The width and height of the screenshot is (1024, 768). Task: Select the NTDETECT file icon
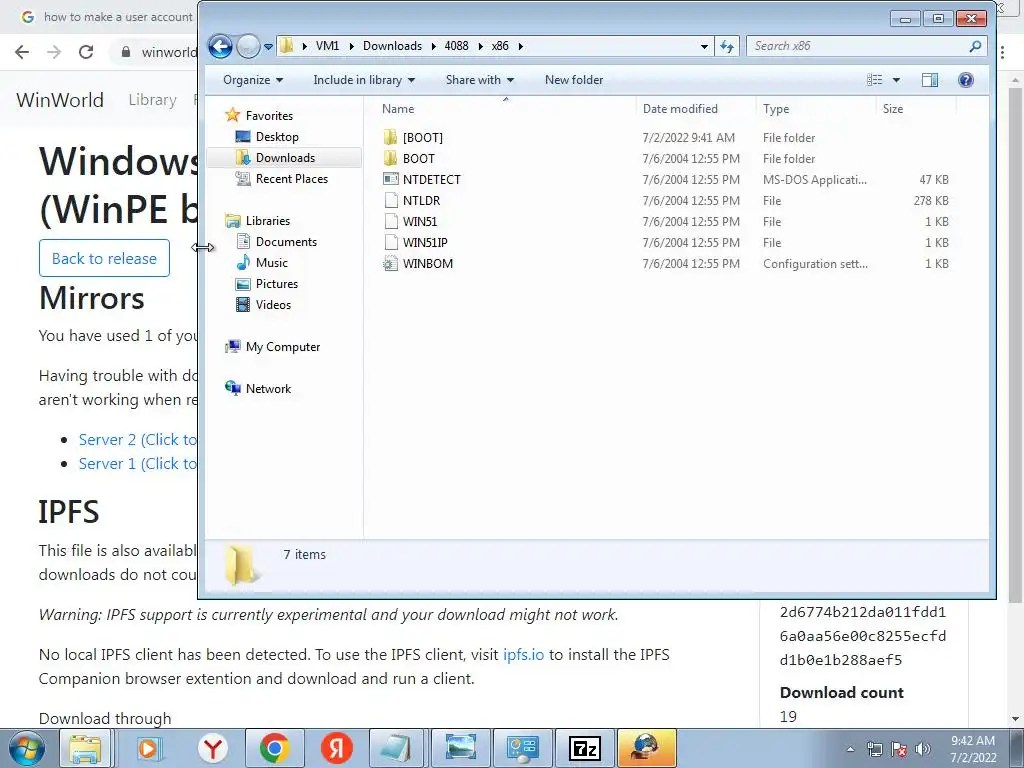(391, 179)
